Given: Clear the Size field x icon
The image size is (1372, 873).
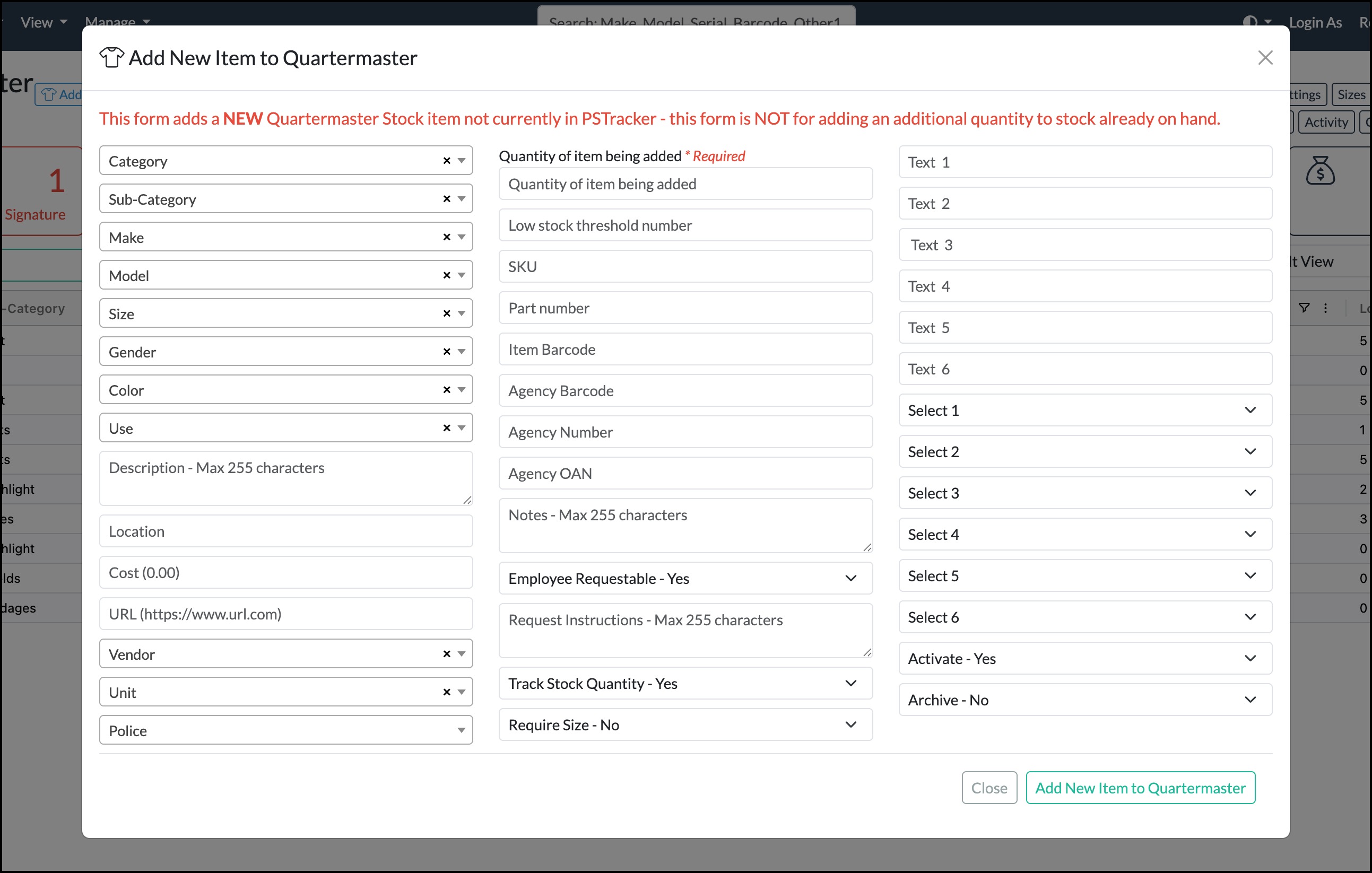Looking at the screenshot, I should [447, 314].
